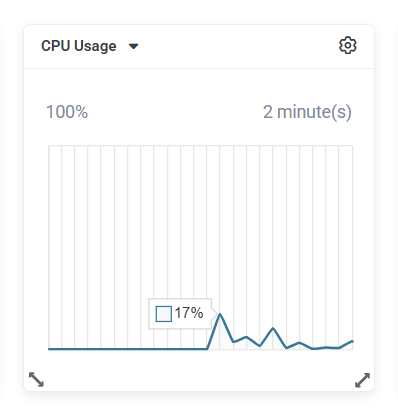This screenshot has height=417, width=398.
Task: Click the 2 minute(s) time range label
Action: pos(307,112)
